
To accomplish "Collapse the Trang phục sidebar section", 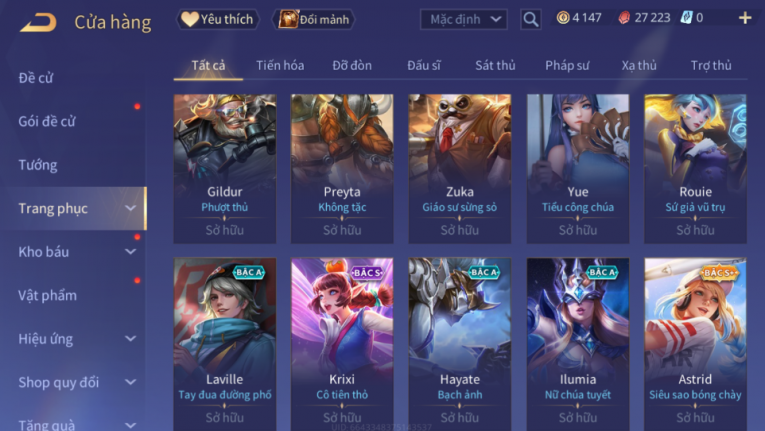I will 130,208.
